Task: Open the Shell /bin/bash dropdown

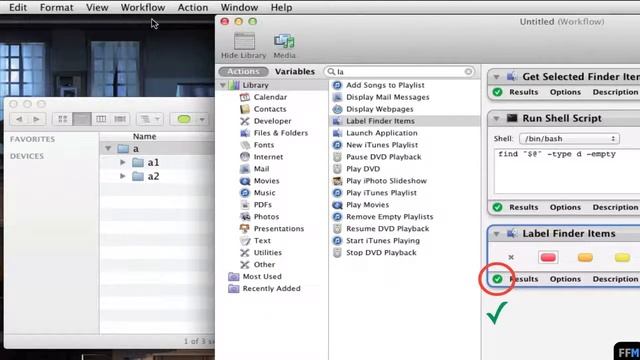Action: click(x=569, y=139)
